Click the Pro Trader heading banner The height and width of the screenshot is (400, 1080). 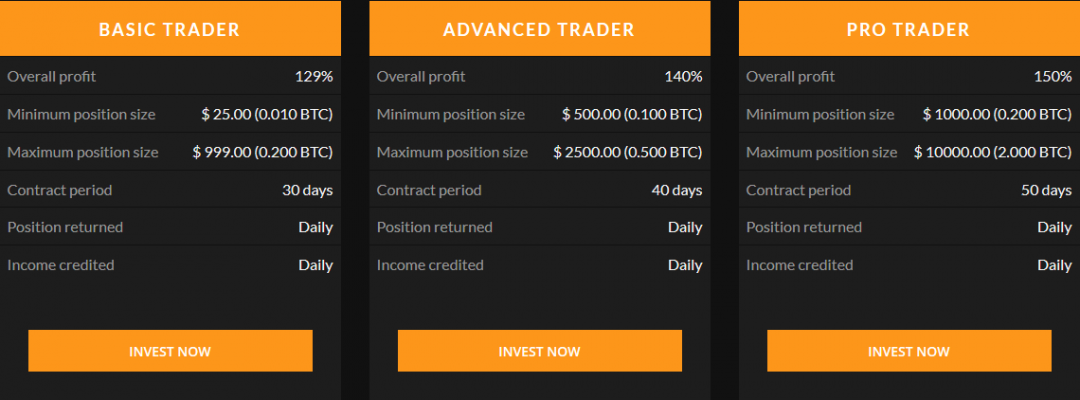(908, 29)
